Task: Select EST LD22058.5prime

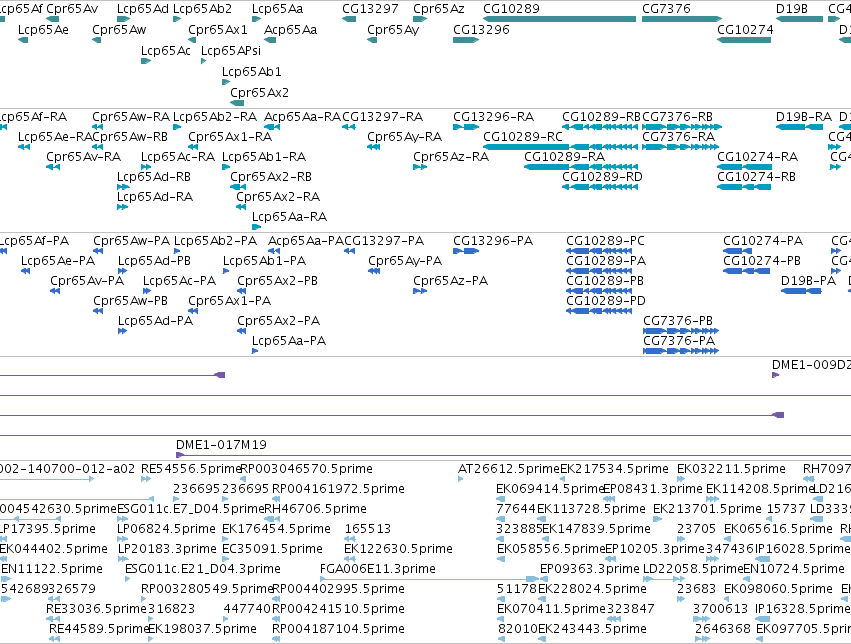Action: (663, 579)
